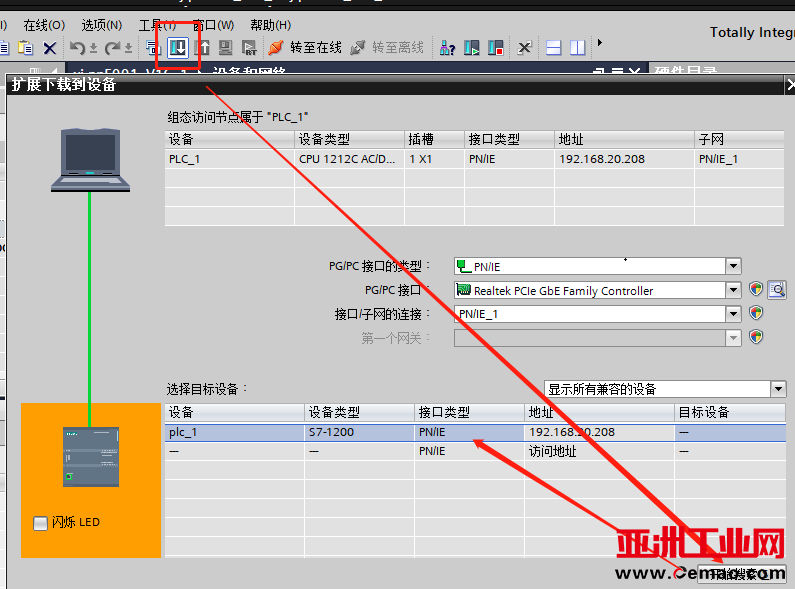Click the Undo arrow icon

[x=77, y=48]
